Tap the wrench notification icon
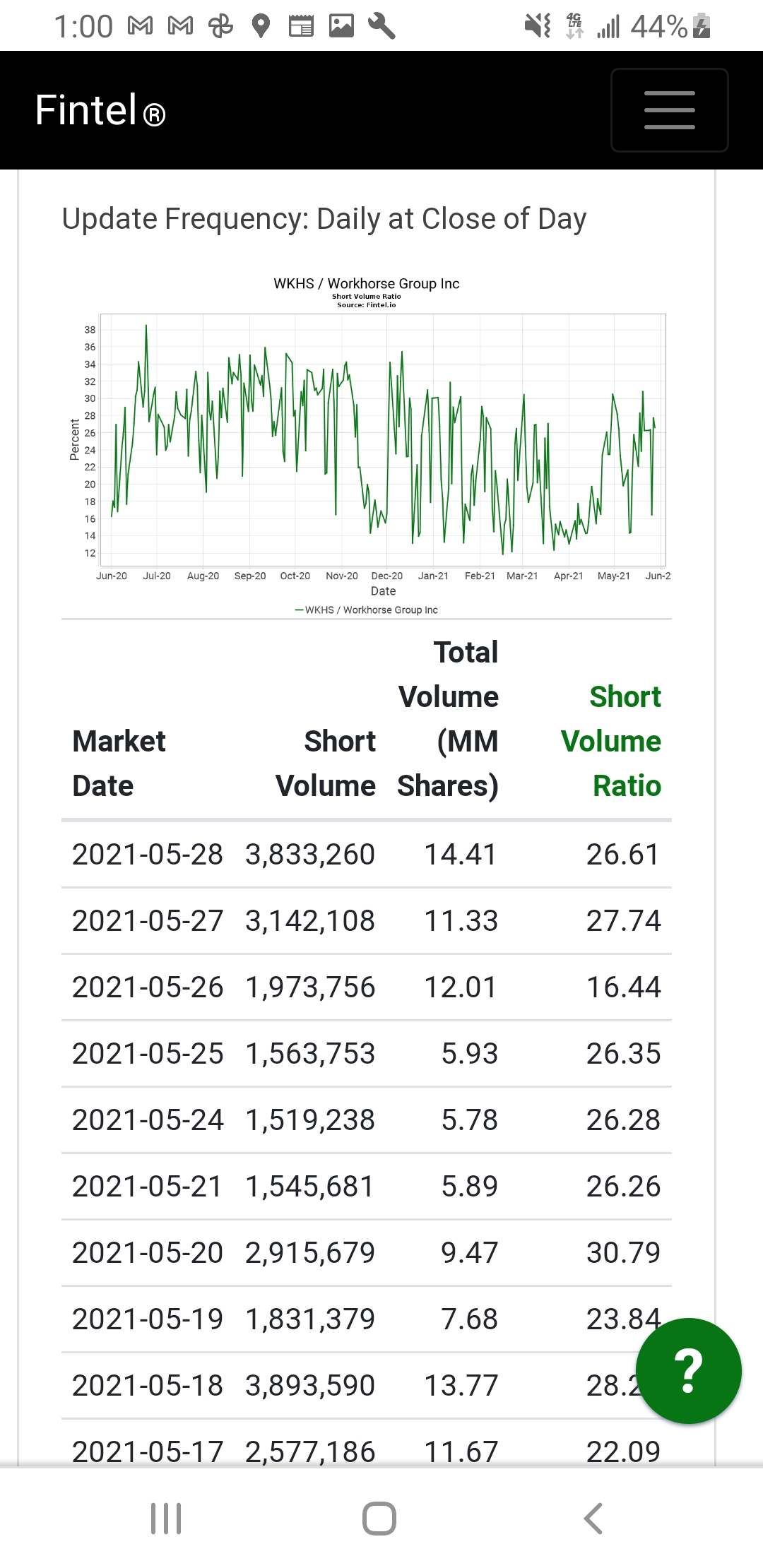The image size is (763, 1568). pyautogui.click(x=381, y=27)
